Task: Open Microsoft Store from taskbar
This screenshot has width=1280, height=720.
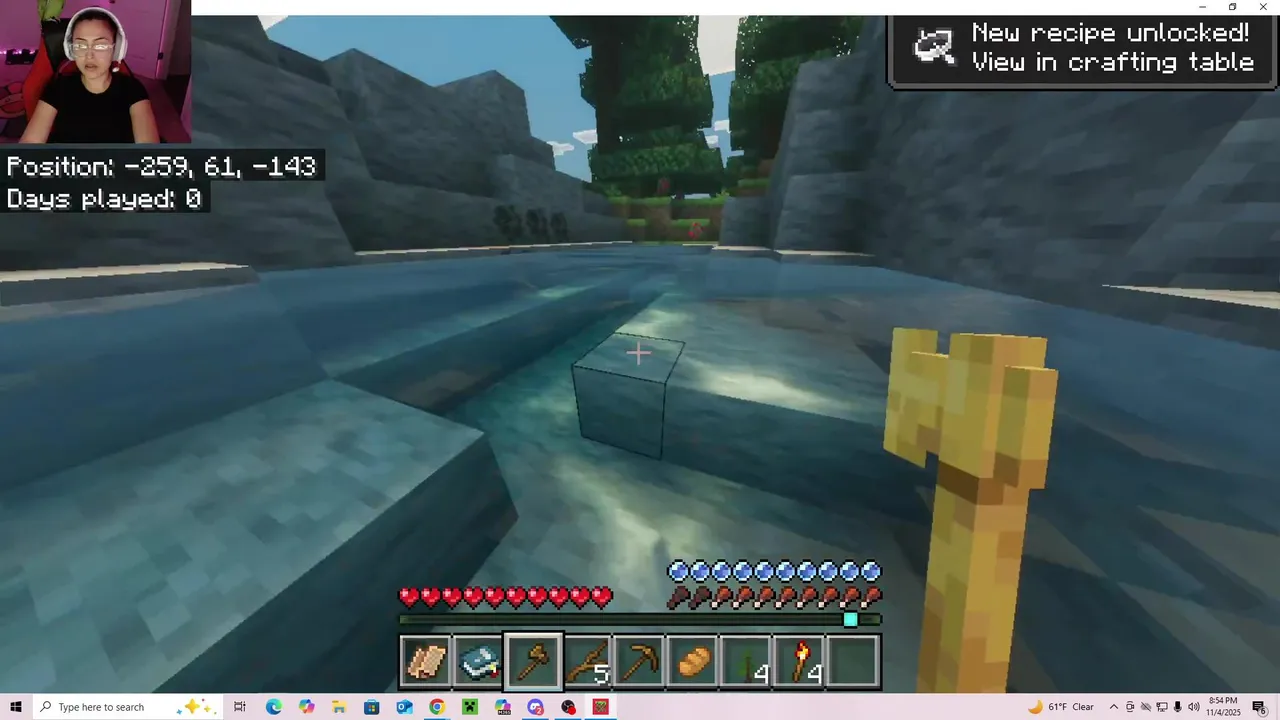Action: pyautogui.click(x=371, y=707)
